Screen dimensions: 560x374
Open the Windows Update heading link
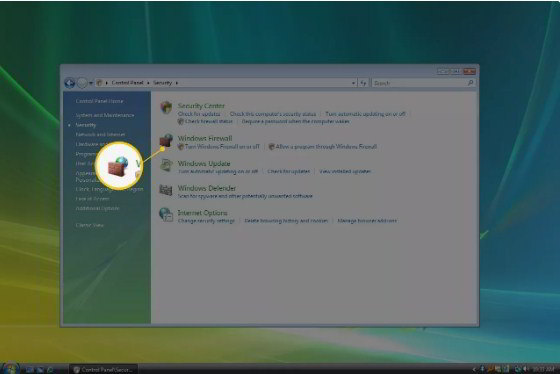click(204, 164)
